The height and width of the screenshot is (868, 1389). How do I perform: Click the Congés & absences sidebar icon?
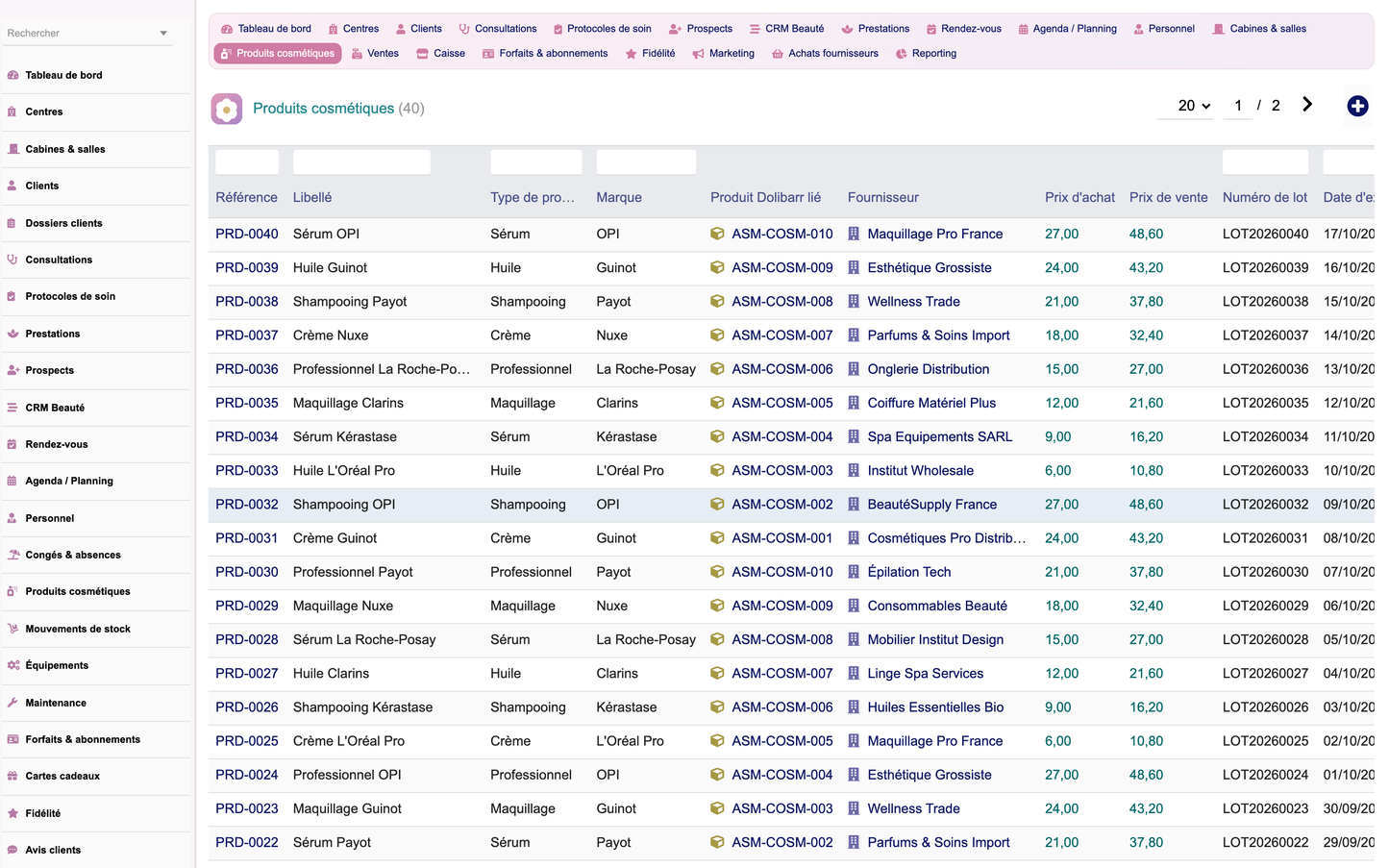click(x=12, y=555)
